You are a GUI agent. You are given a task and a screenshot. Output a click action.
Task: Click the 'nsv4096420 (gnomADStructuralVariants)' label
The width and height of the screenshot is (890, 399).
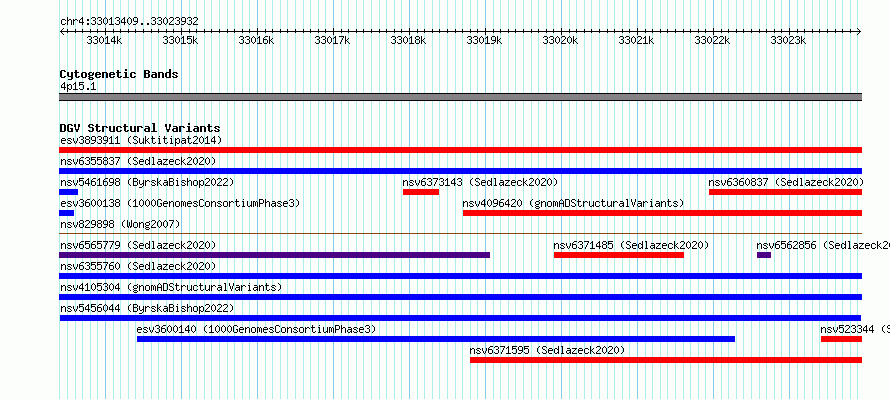(x=573, y=203)
